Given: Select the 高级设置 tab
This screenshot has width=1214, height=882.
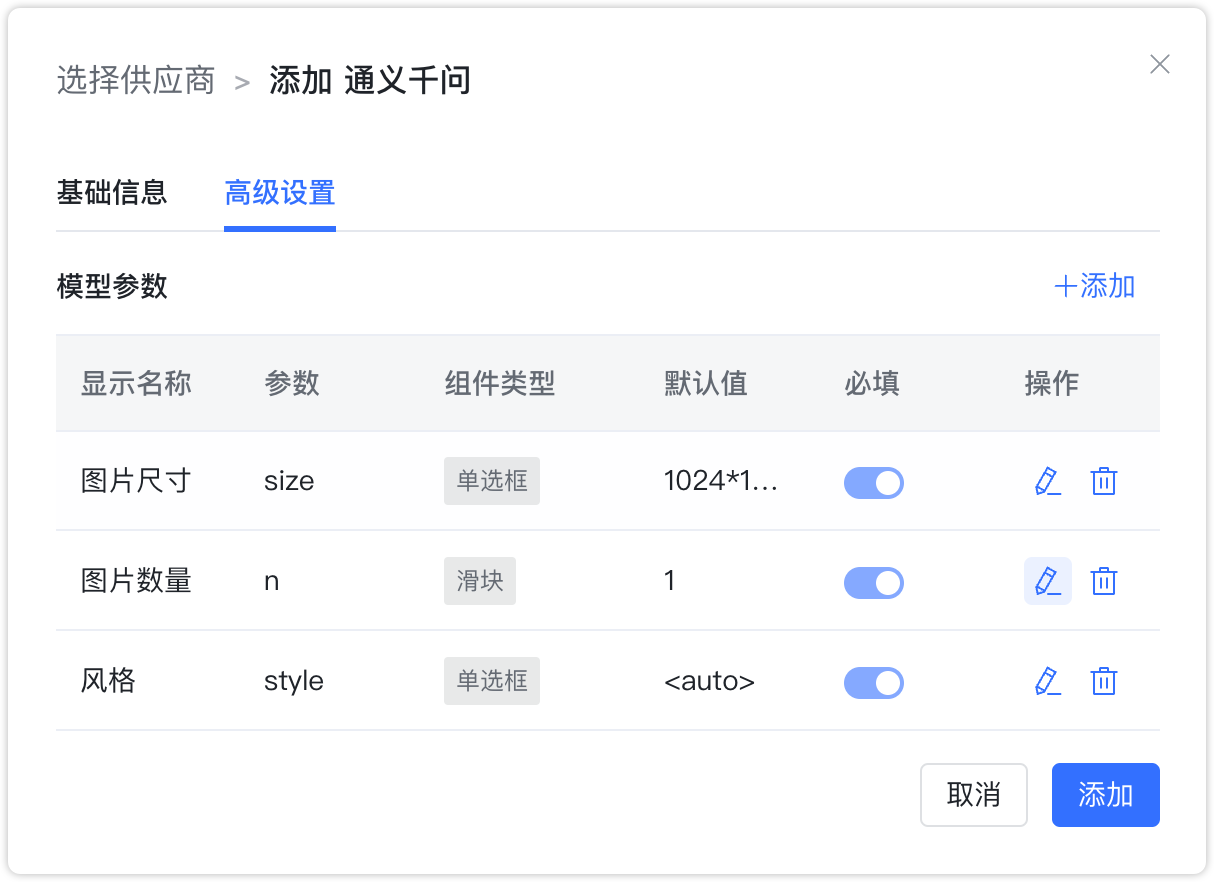Looking at the screenshot, I should [280, 193].
